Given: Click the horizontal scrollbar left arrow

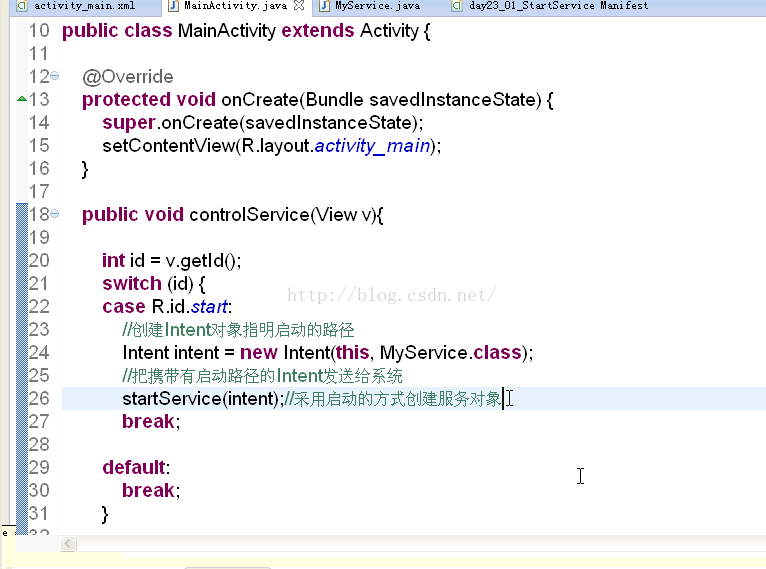Looking at the screenshot, I should point(68,543).
